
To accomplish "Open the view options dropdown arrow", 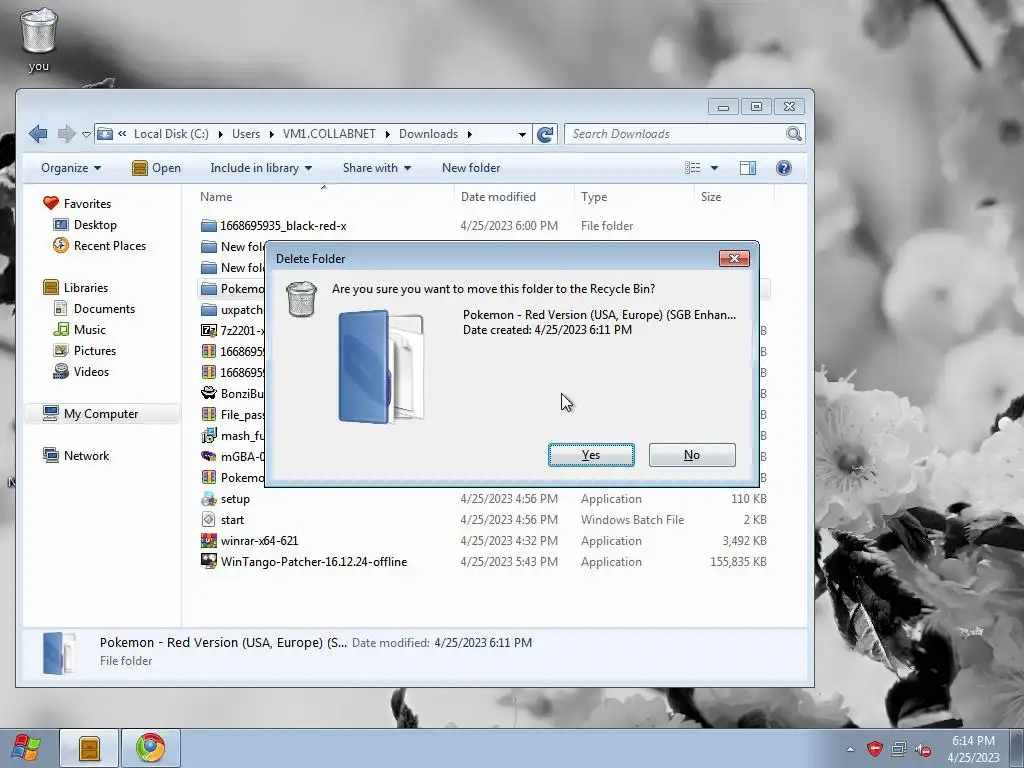I will coord(714,168).
